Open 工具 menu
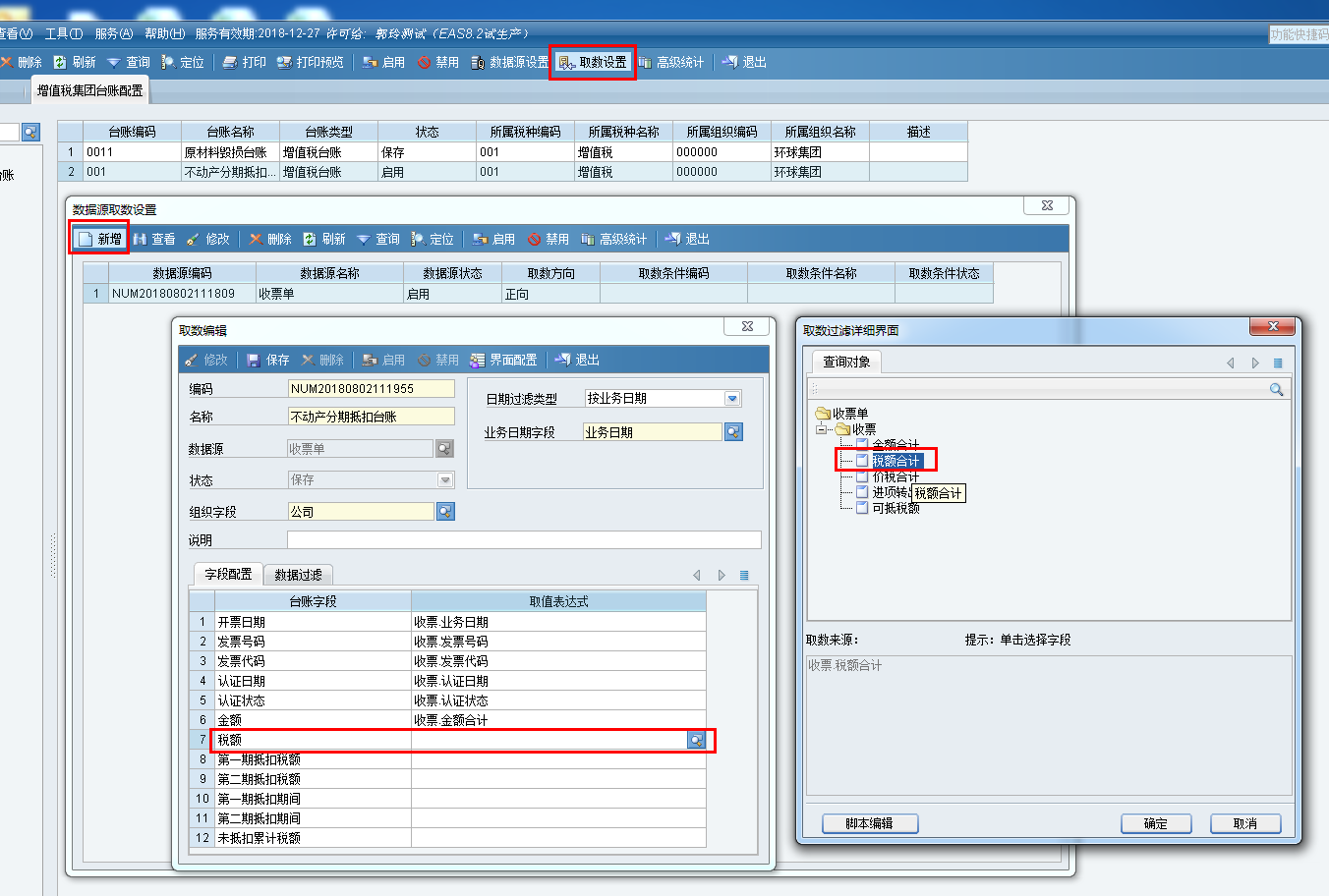This screenshot has height=896, width=1329. (64, 33)
